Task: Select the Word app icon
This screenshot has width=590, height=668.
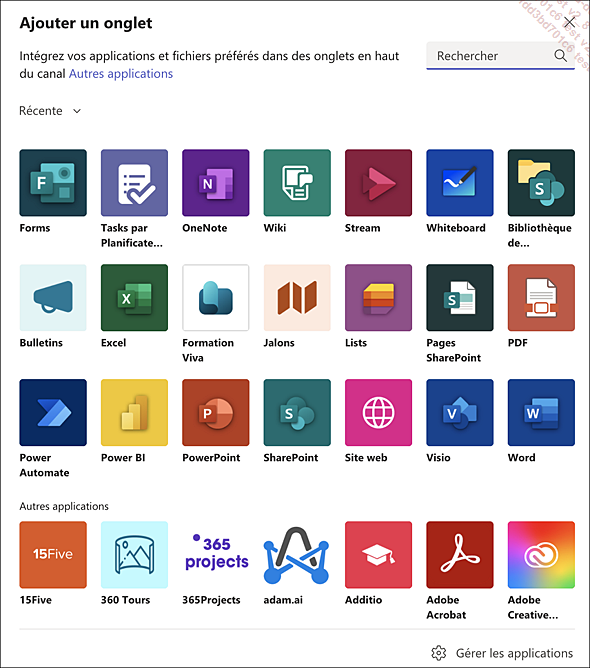Action: tap(541, 413)
